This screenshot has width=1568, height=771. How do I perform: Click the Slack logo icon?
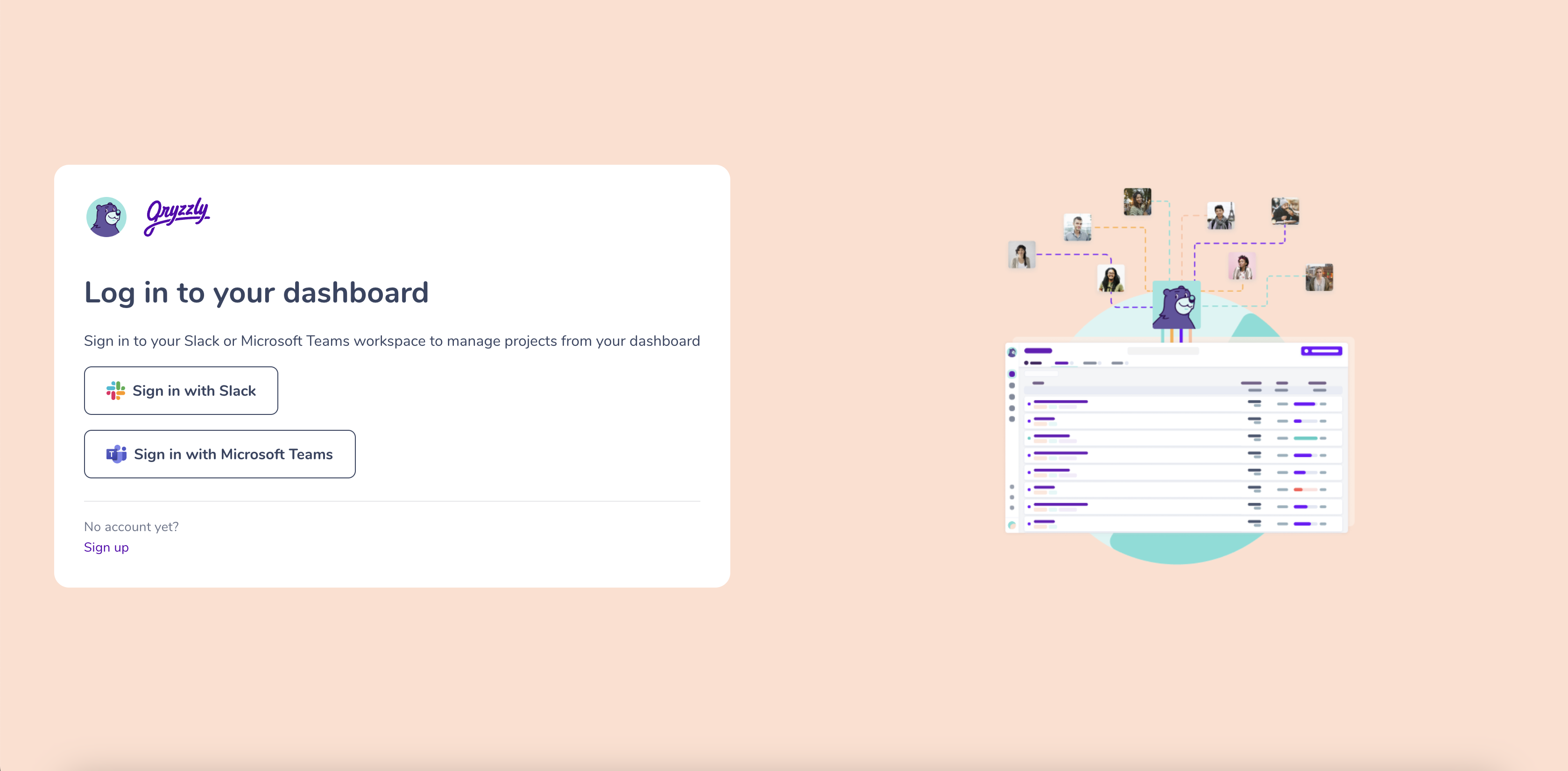(x=116, y=391)
